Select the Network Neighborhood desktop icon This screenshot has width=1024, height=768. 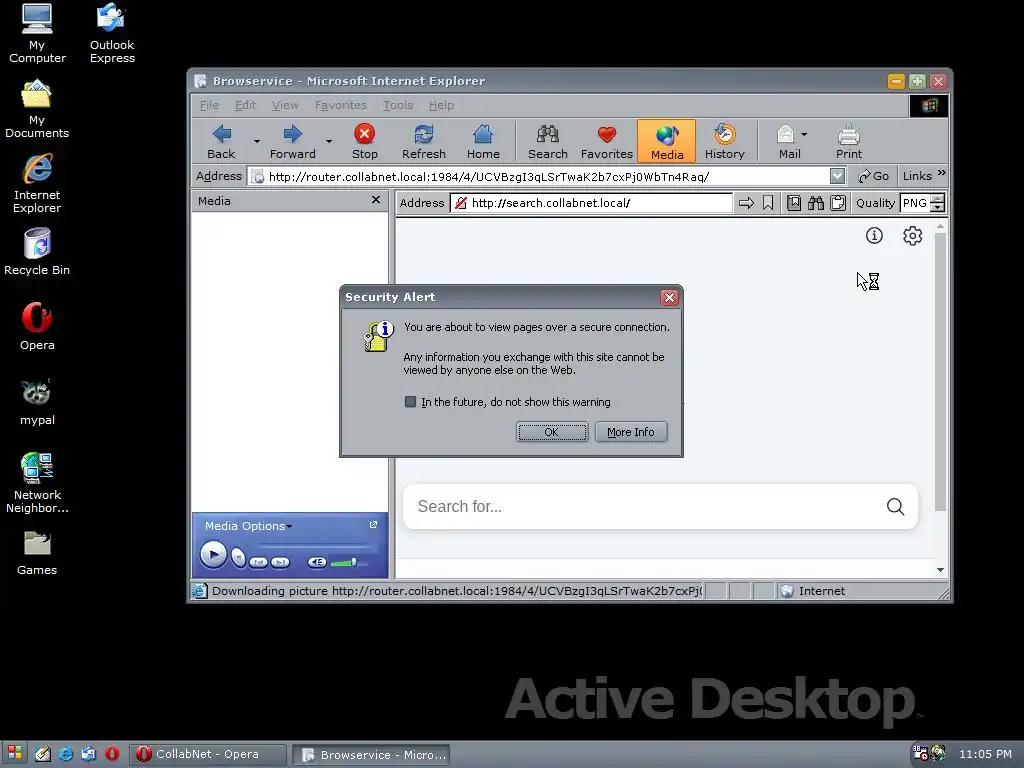[37, 483]
